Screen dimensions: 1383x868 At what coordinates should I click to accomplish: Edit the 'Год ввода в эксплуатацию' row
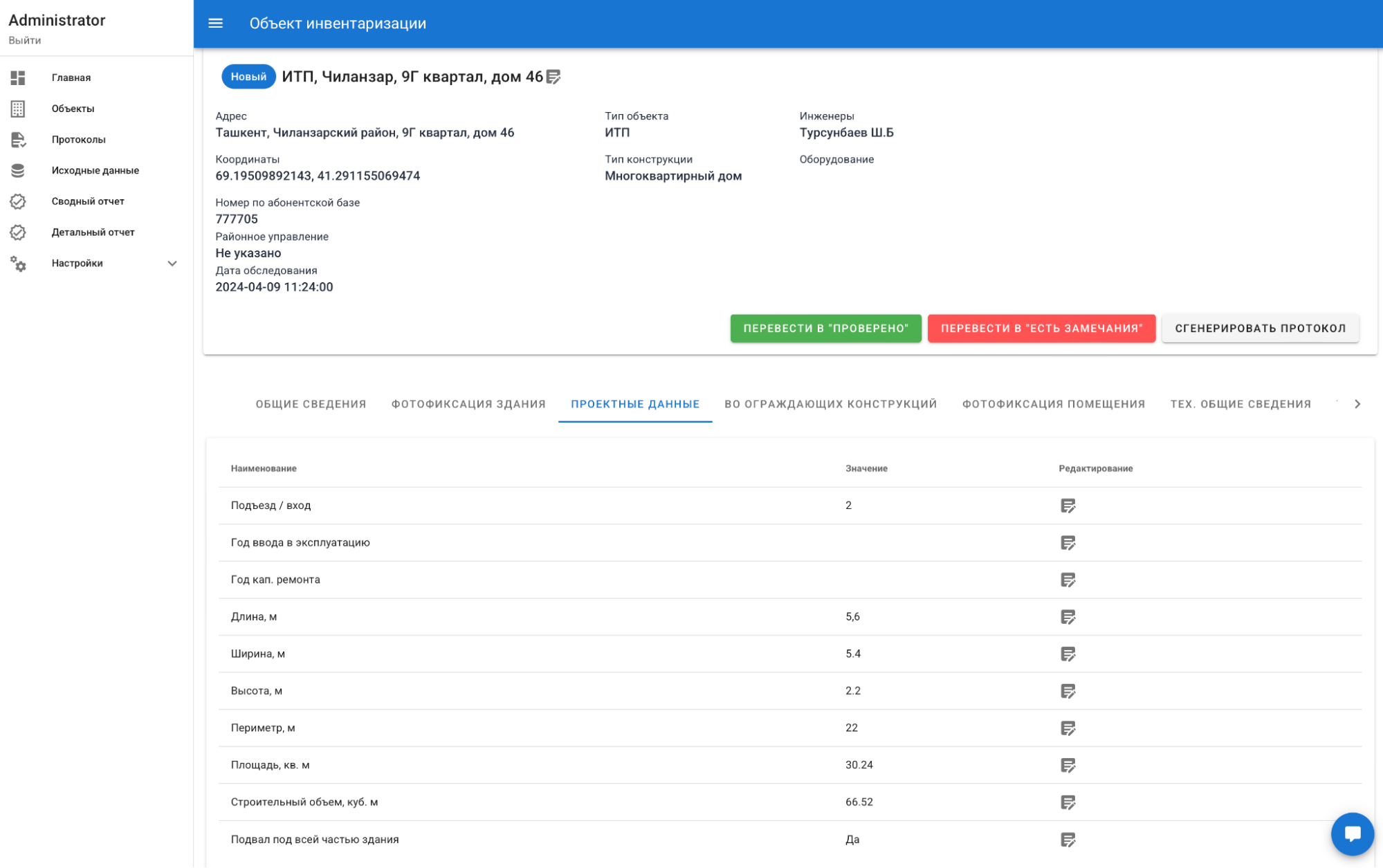point(1068,543)
